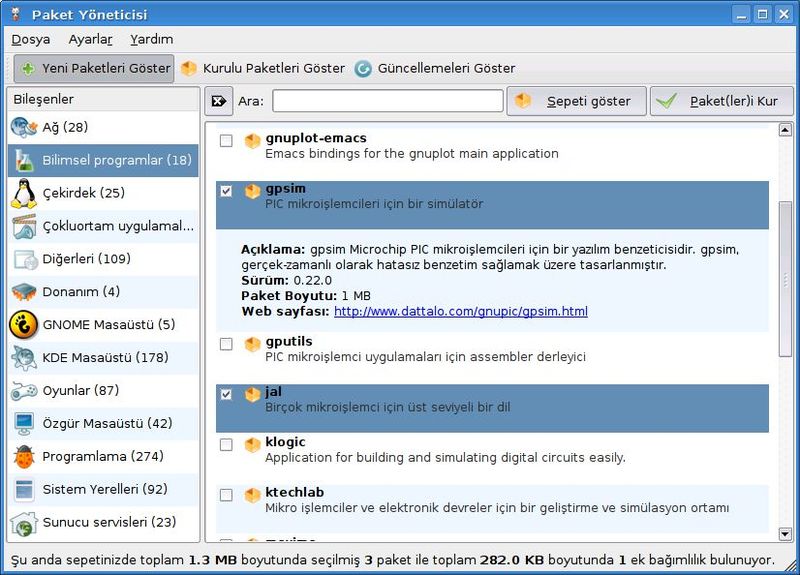Click the GNOME Masaüstü foot icon
The height and width of the screenshot is (575, 800).
pos(24,324)
